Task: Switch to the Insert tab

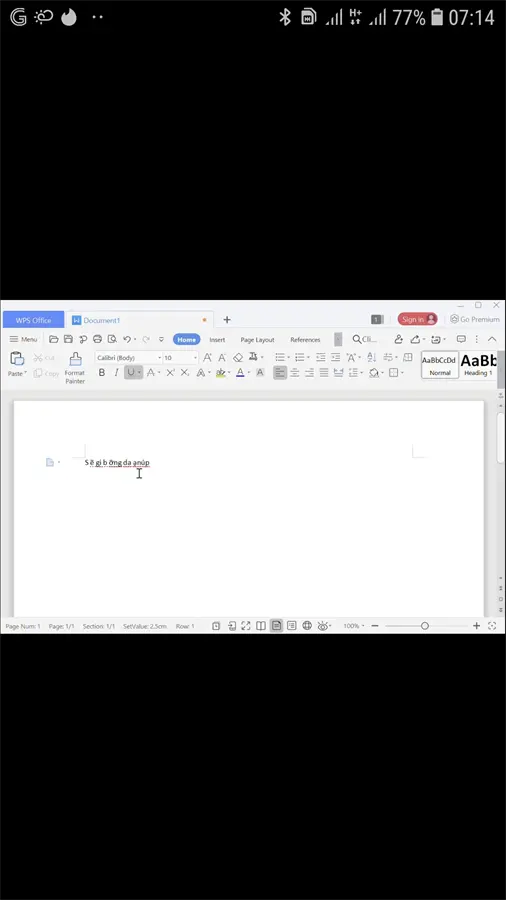Action: click(217, 340)
